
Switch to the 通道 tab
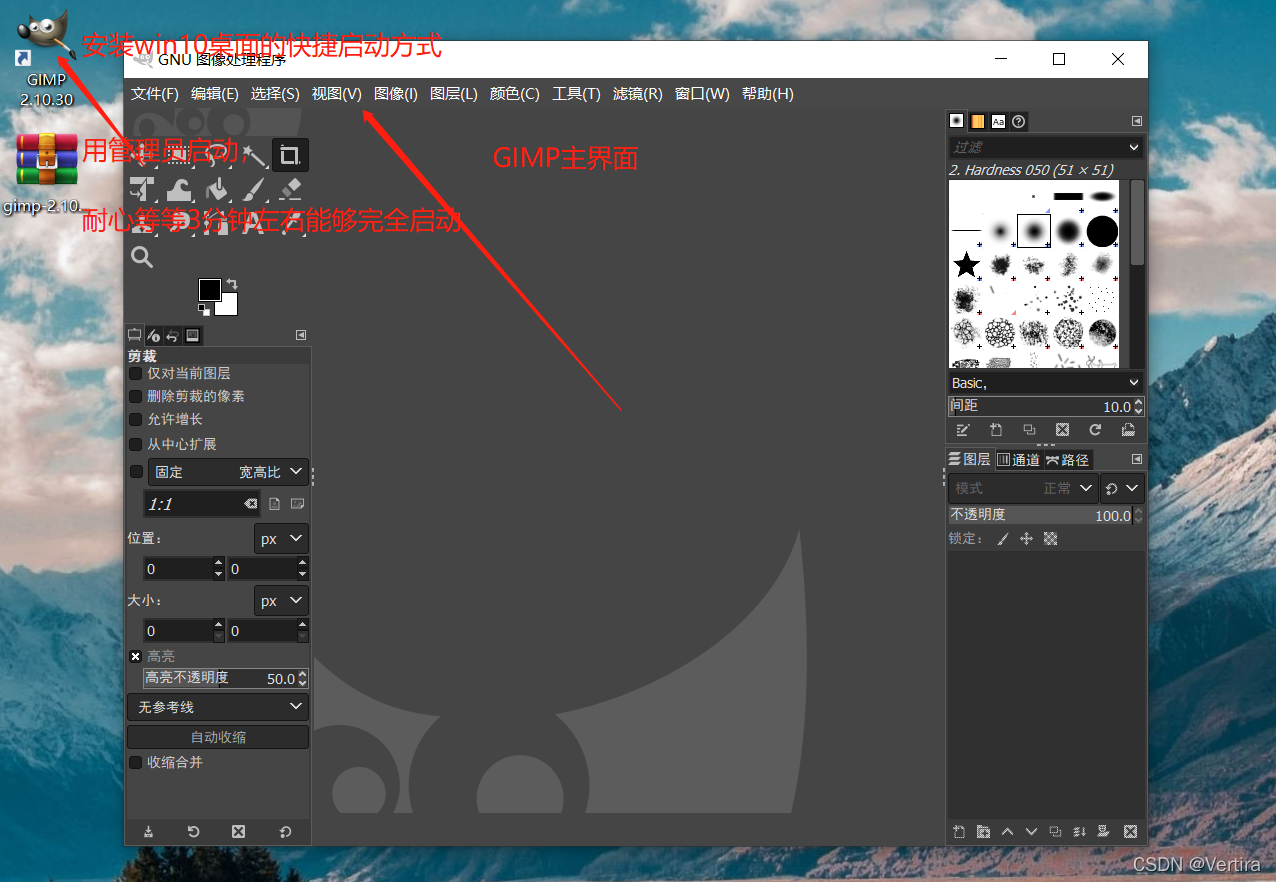[1019, 460]
